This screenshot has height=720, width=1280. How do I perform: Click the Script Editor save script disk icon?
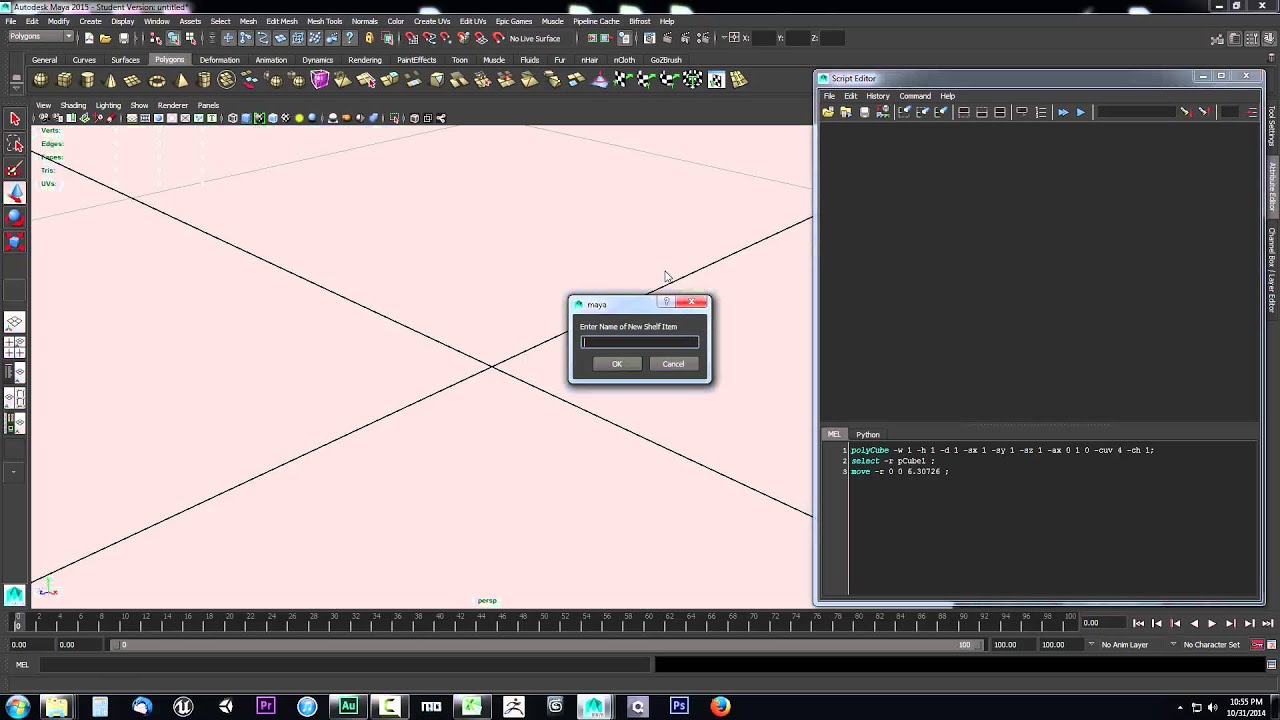[864, 112]
